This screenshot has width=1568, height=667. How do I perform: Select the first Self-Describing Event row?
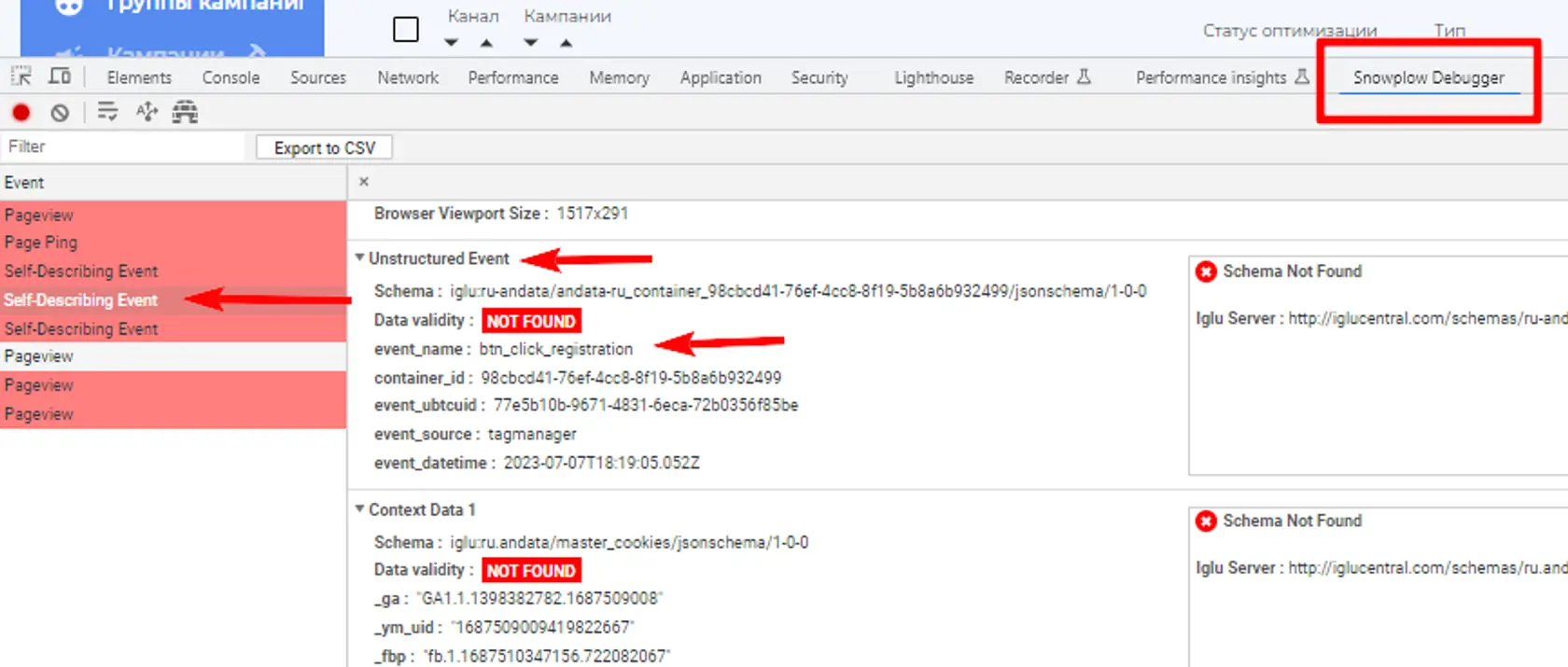[x=173, y=271]
